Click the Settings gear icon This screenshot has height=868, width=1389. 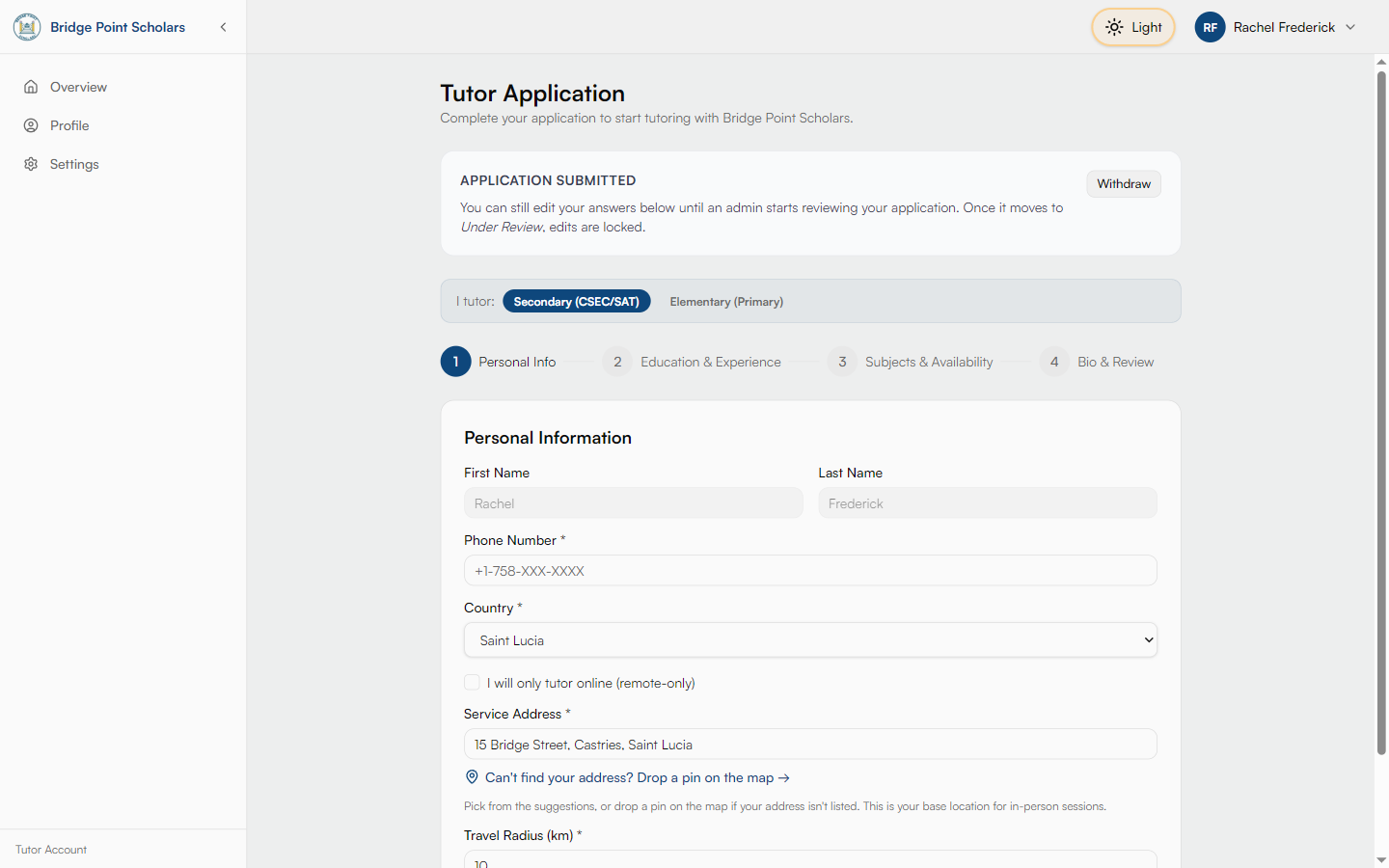pyautogui.click(x=31, y=164)
